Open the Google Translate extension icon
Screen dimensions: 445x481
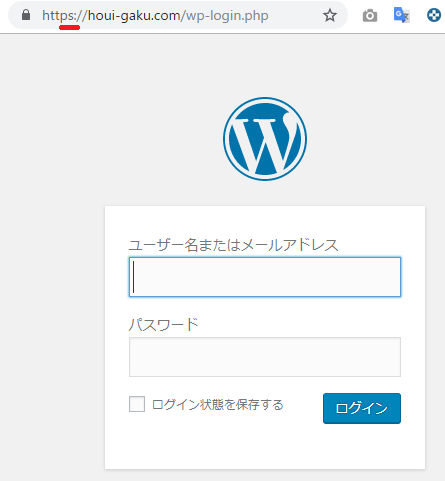(x=402, y=15)
